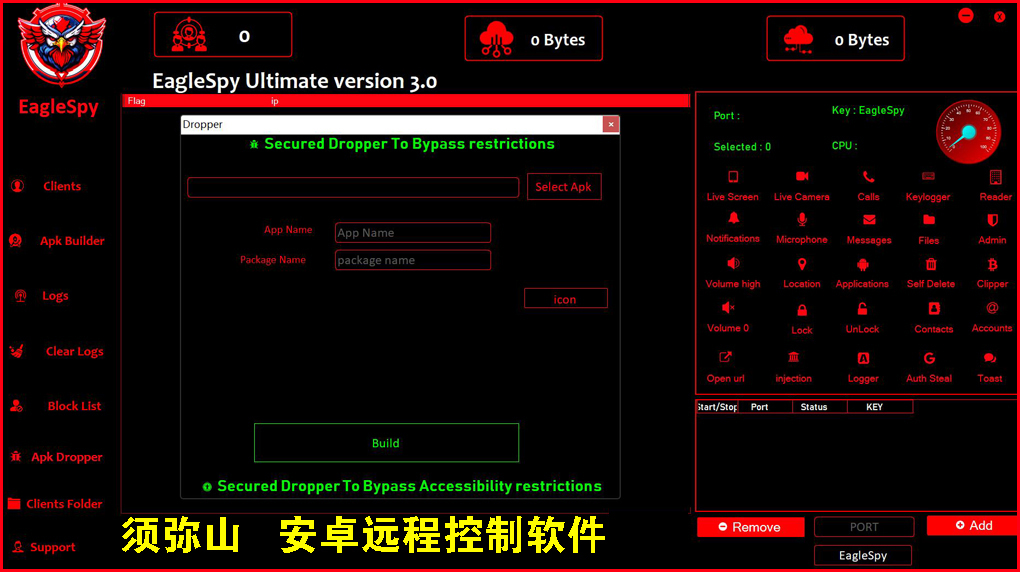1020x572 pixels.
Task: Click the Status column header
Action: pyautogui.click(x=820, y=407)
